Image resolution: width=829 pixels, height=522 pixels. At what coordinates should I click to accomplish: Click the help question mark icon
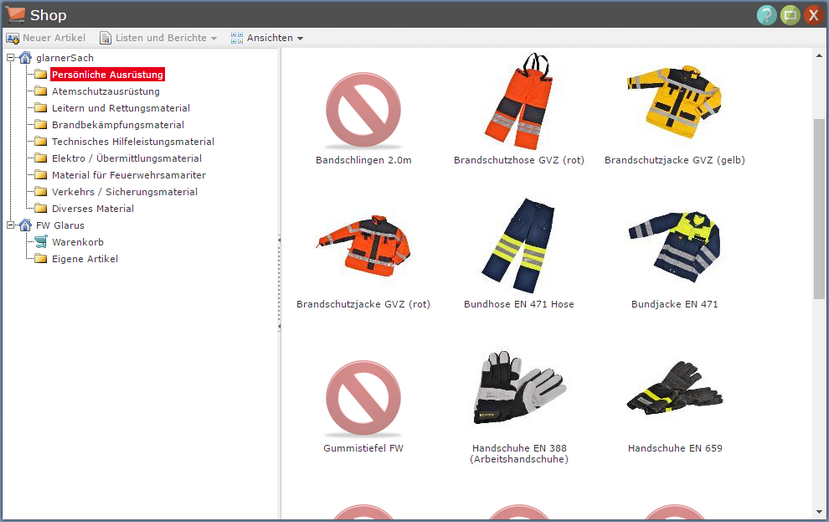pos(766,15)
